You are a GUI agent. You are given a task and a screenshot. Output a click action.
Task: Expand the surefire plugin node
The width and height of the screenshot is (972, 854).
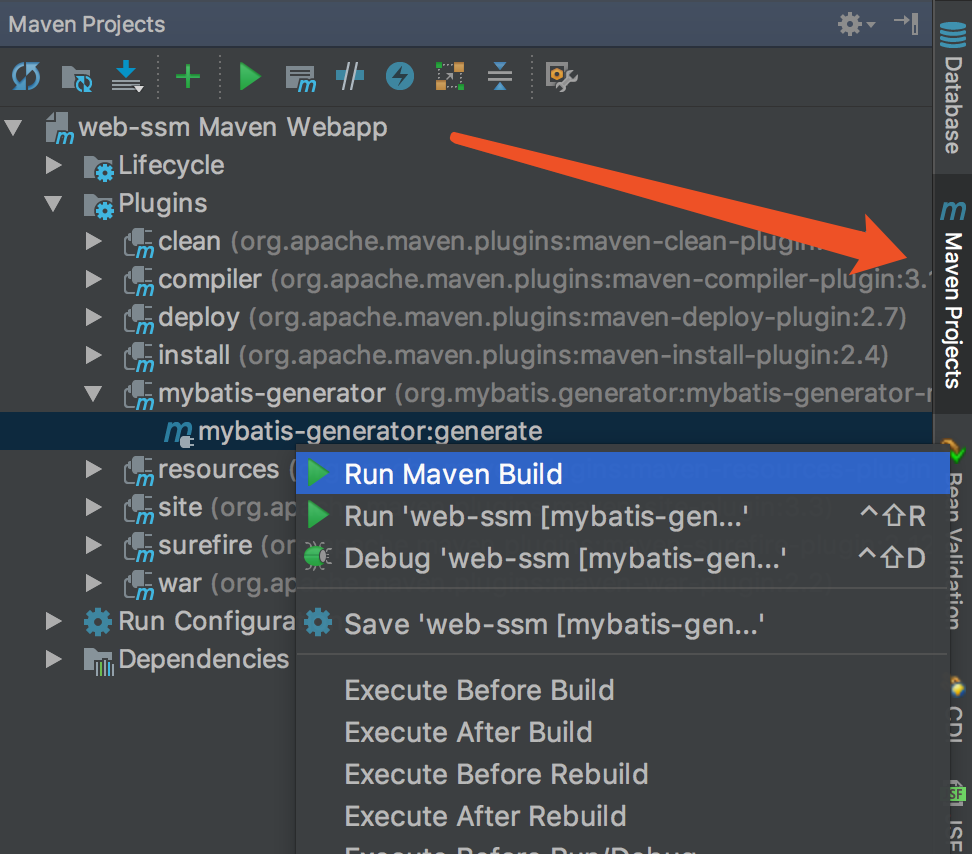click(94, 545)
